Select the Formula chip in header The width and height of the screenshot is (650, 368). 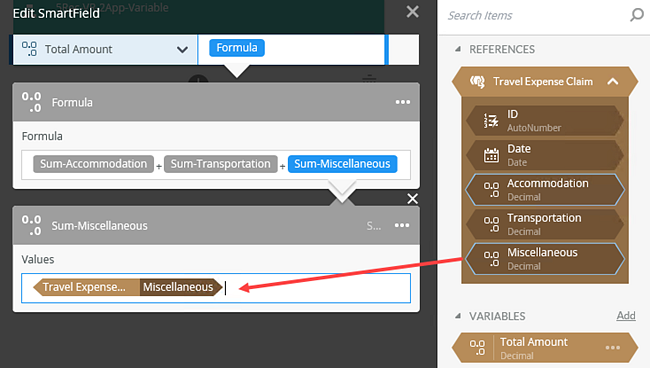pos(237,48)
